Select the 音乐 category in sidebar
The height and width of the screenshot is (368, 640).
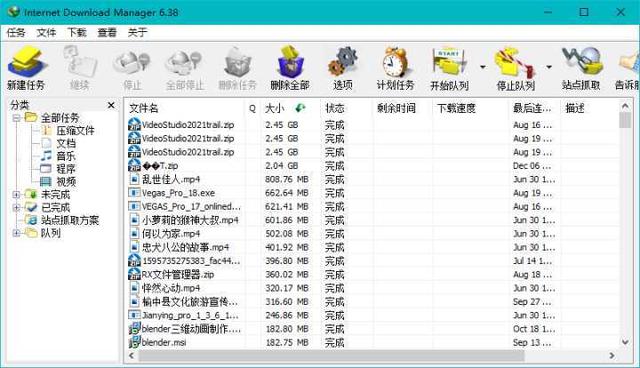(66, 156)
